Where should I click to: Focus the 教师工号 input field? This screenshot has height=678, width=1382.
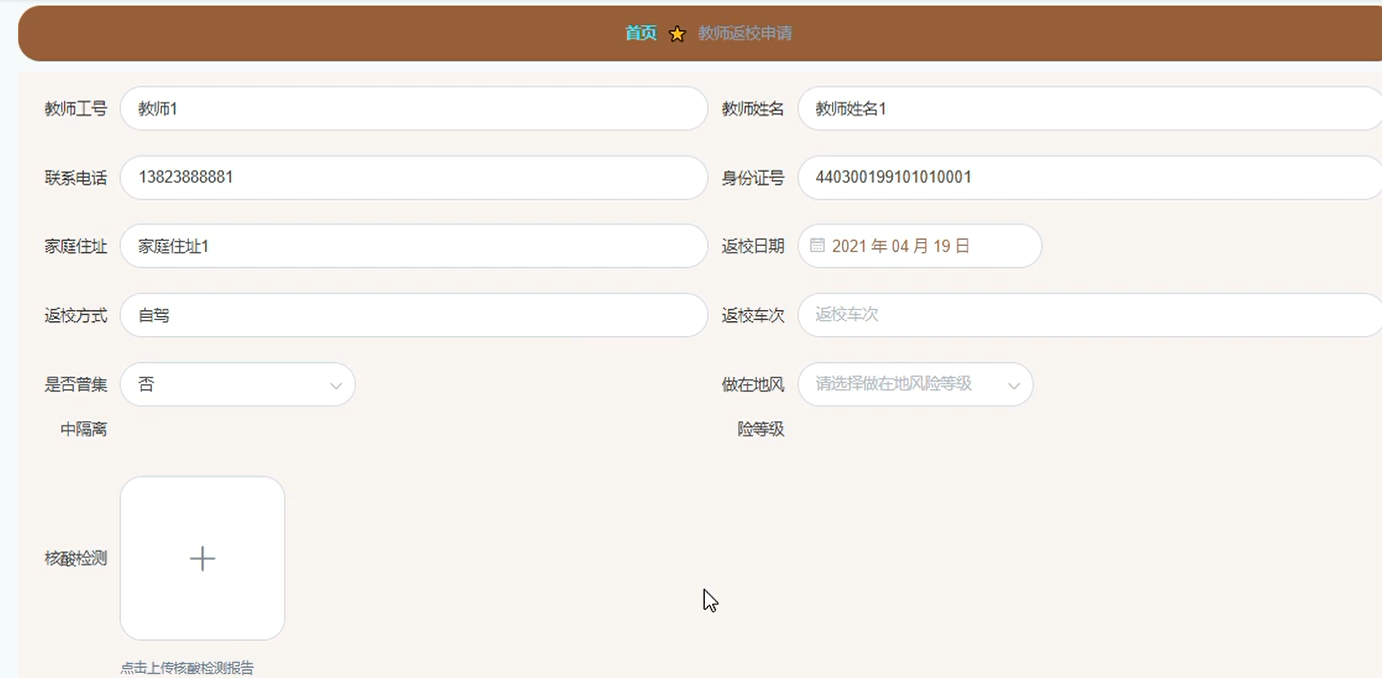(414, 108)
